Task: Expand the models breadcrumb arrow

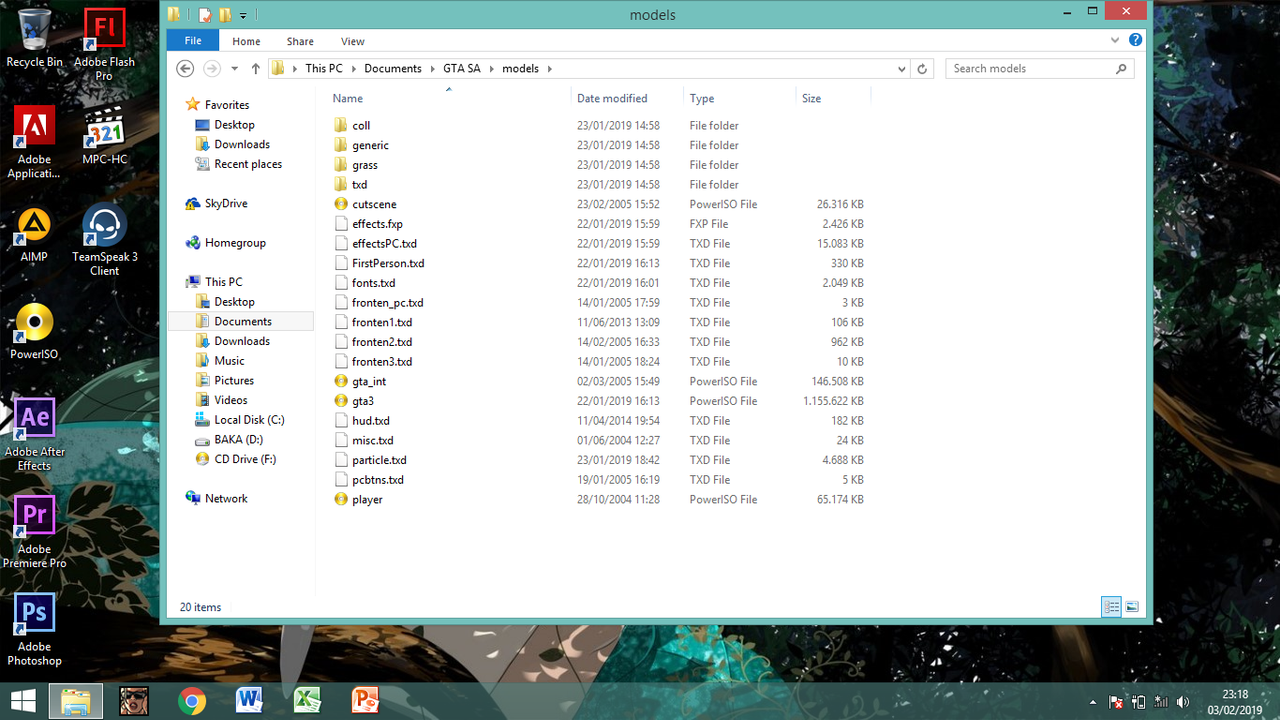Action: pos(549,69)
